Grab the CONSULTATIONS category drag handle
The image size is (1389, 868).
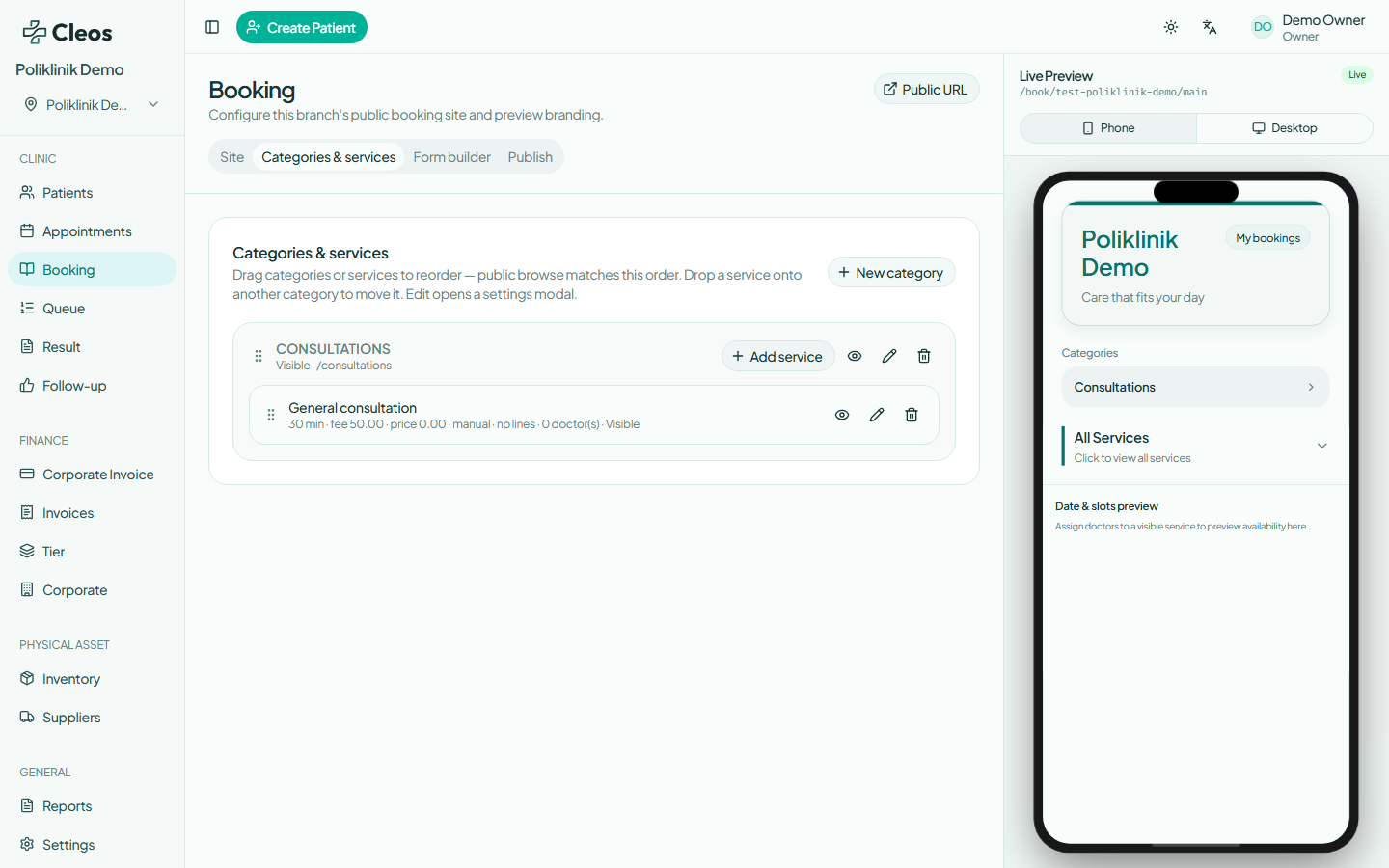[x=259, y=356]
